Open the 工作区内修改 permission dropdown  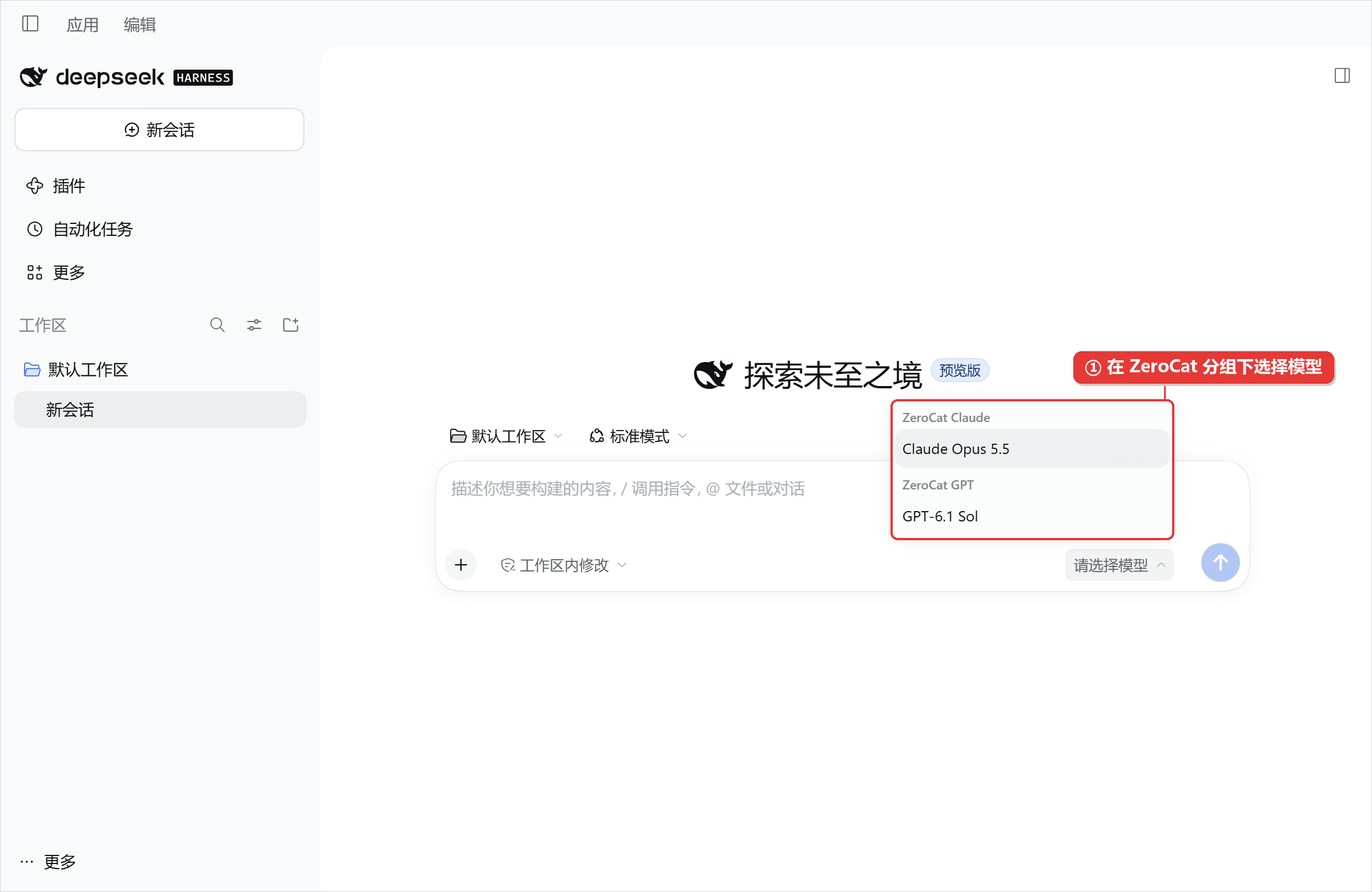coord(564,565)
